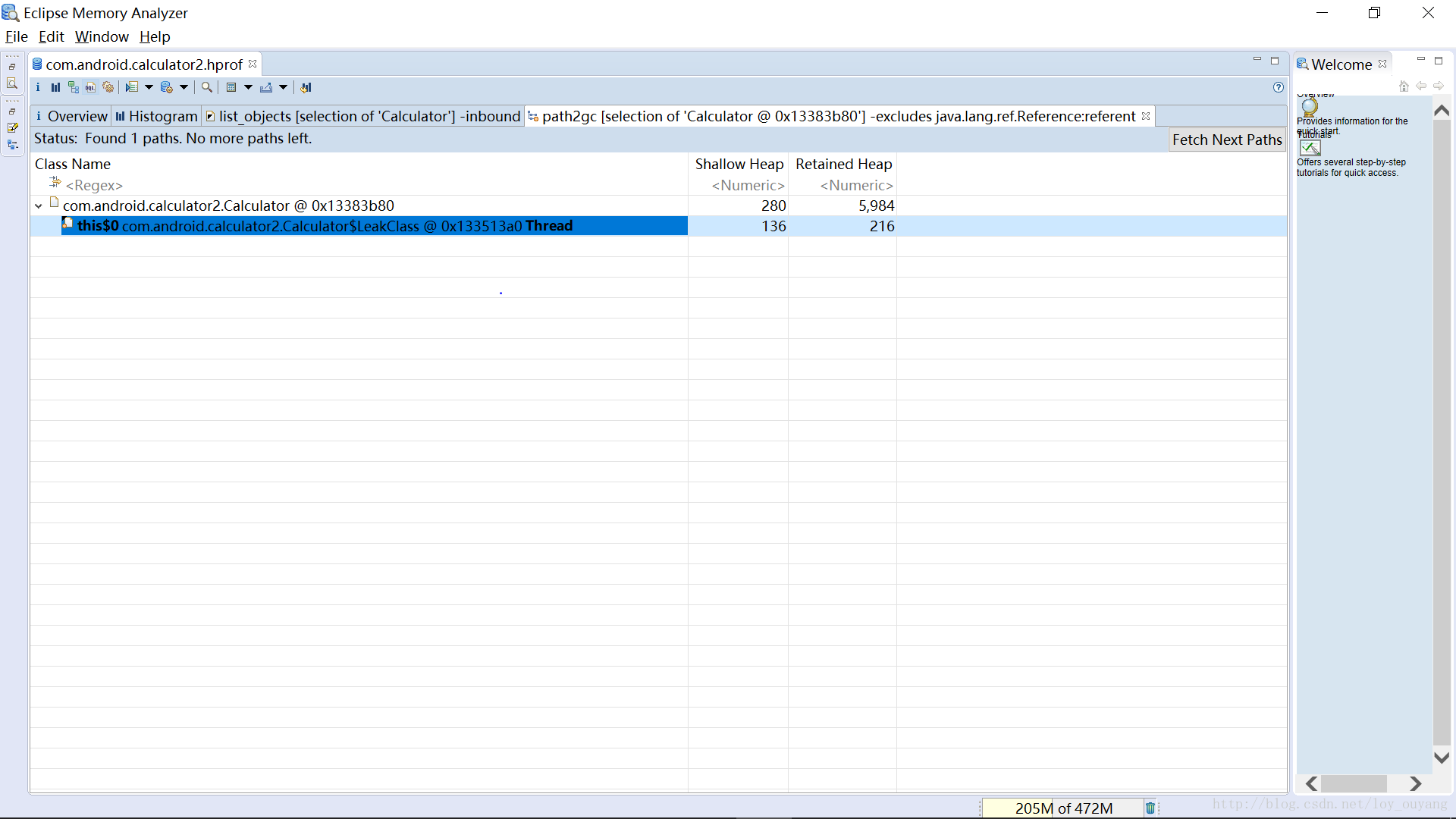
Task: Click the thread overview gear icon
Action: [108, 87]
